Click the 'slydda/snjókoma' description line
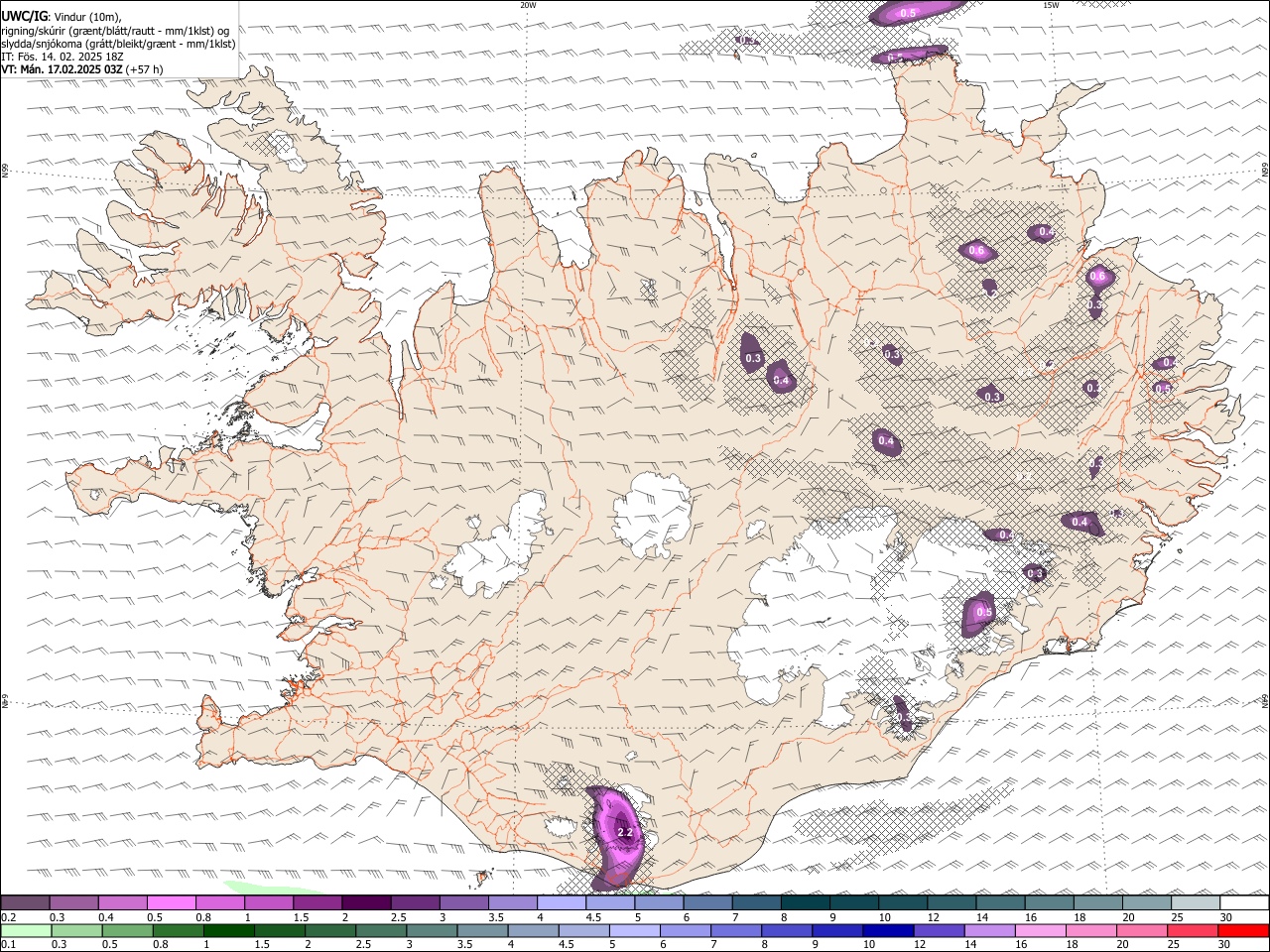This screenshot has height=952, width=1270. tap(119, 44)
